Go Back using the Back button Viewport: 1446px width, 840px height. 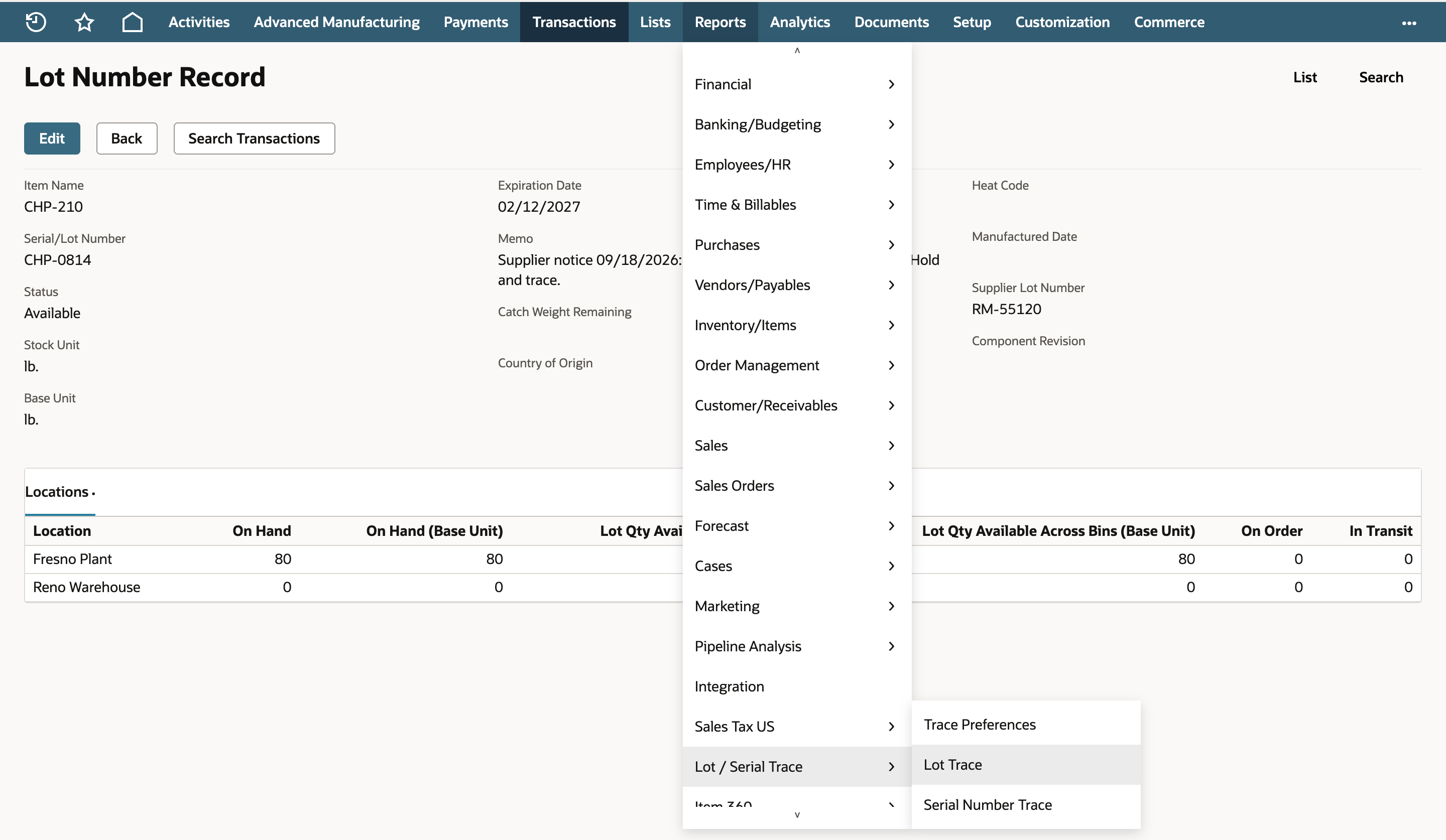point(127,138)
